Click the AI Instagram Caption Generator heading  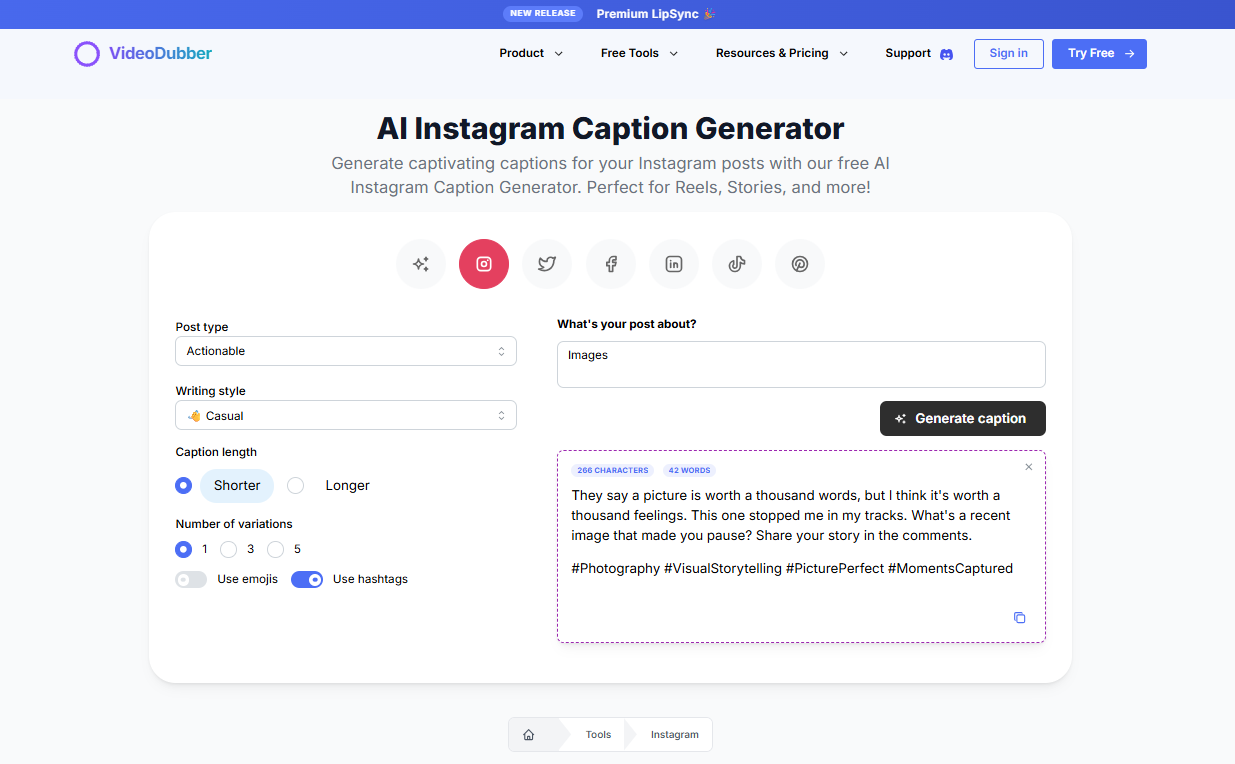[610, 128]
